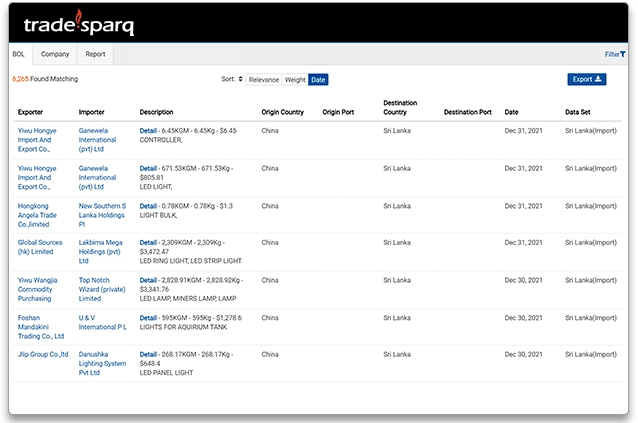Sort results by Relevance
Image resolution: width=638 pixels, height=423 pixels.
[x=264, y=80]
